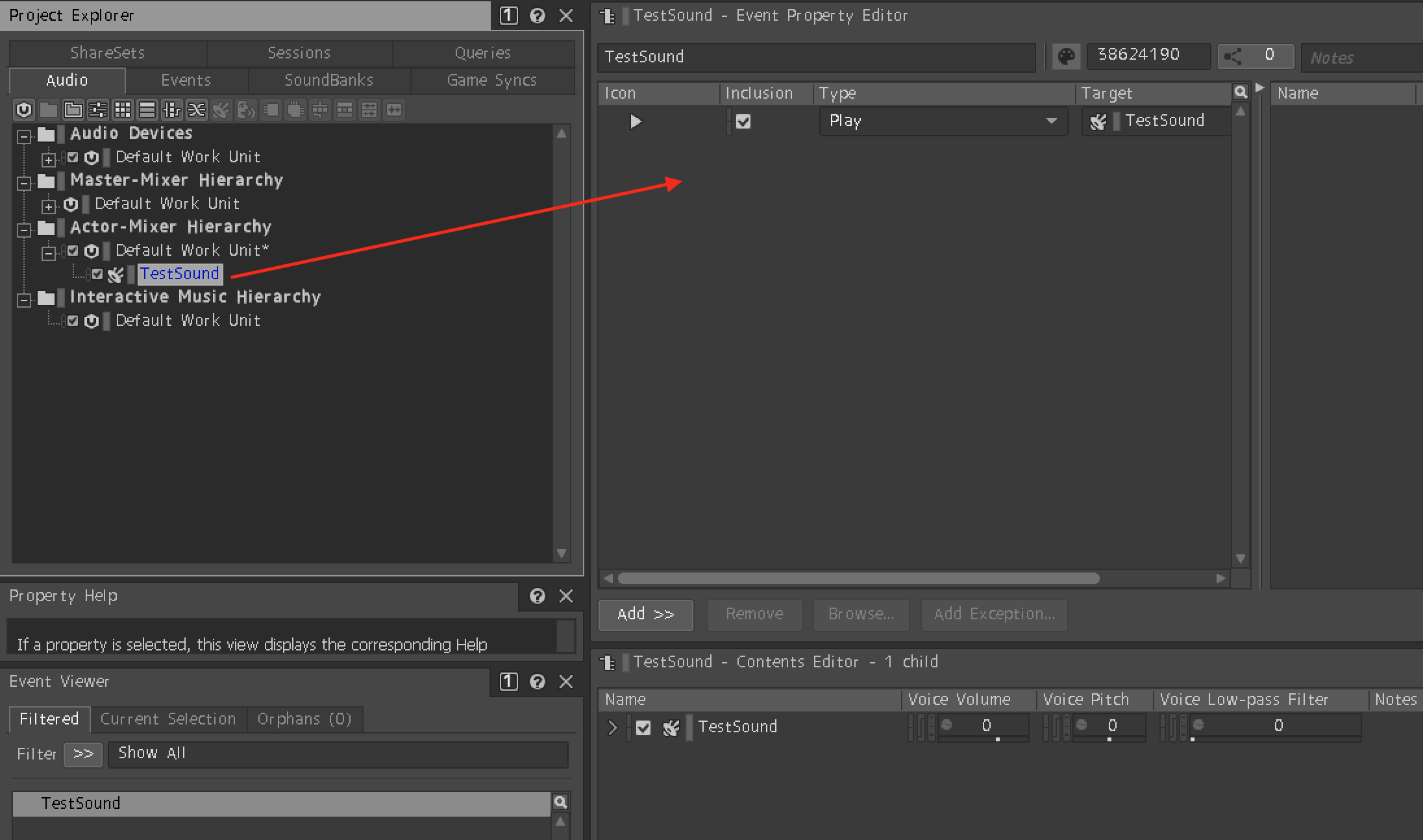Uncheck the Inclusion box for the Play action
The height and width of the screenshot is (840, 1423).
click(x=743, y=121)
